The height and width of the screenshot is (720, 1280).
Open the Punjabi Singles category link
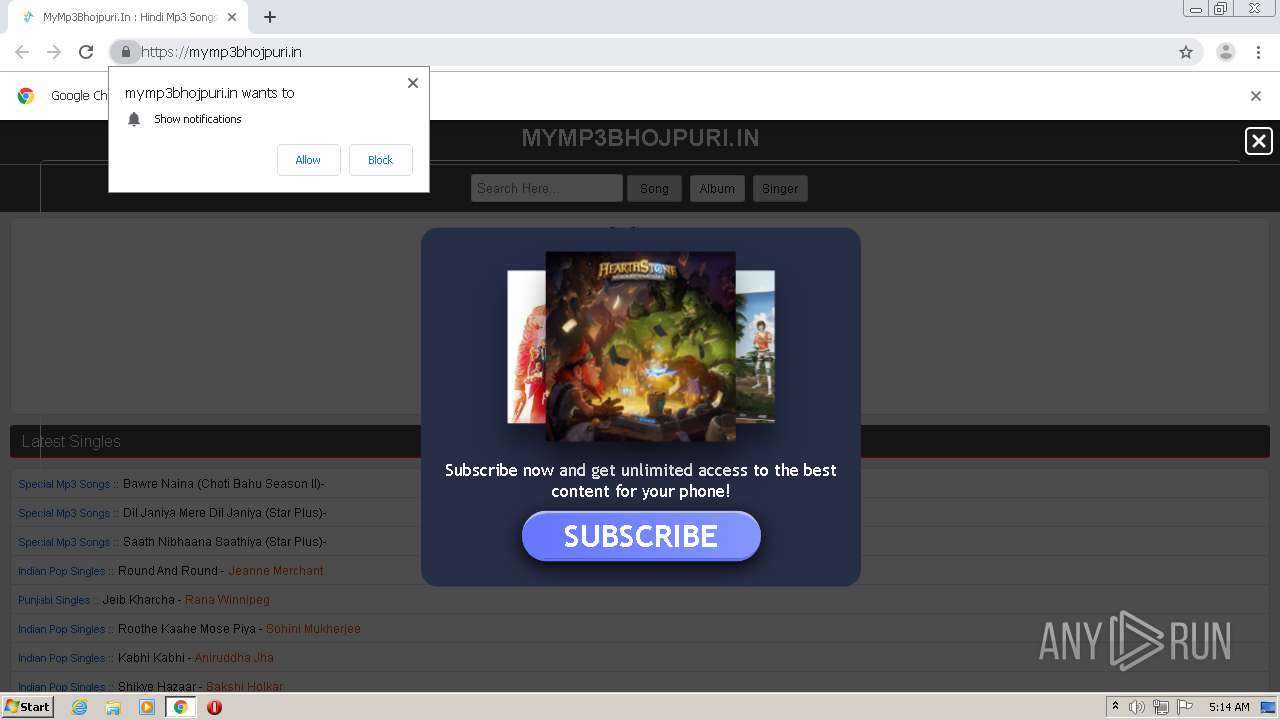(54, 600)
